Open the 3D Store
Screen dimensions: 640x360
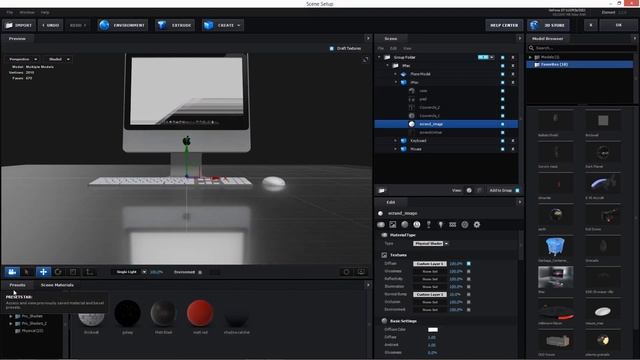click(x=548, y=25)
